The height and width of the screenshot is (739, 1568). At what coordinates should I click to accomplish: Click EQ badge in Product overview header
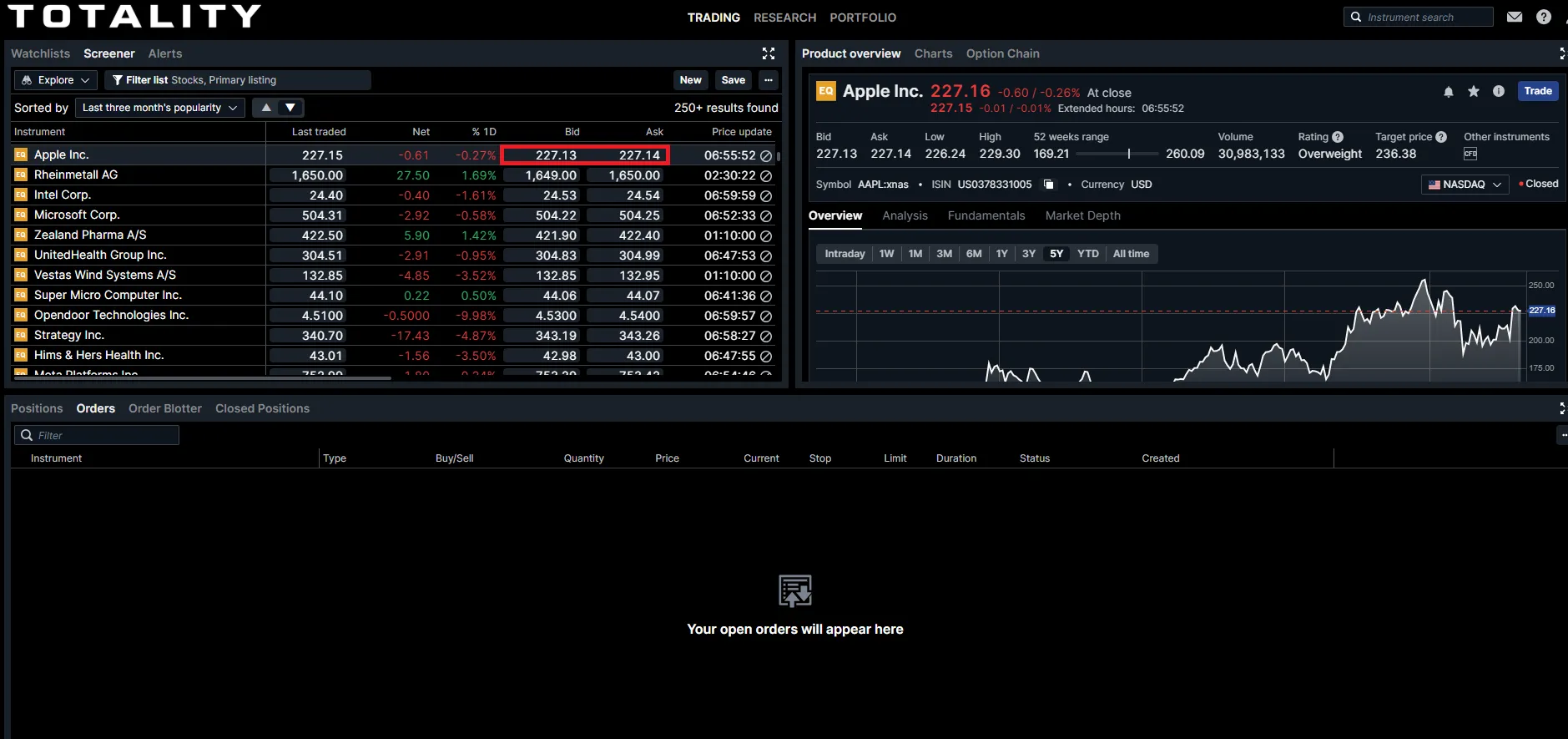click(x=826, y=91)
